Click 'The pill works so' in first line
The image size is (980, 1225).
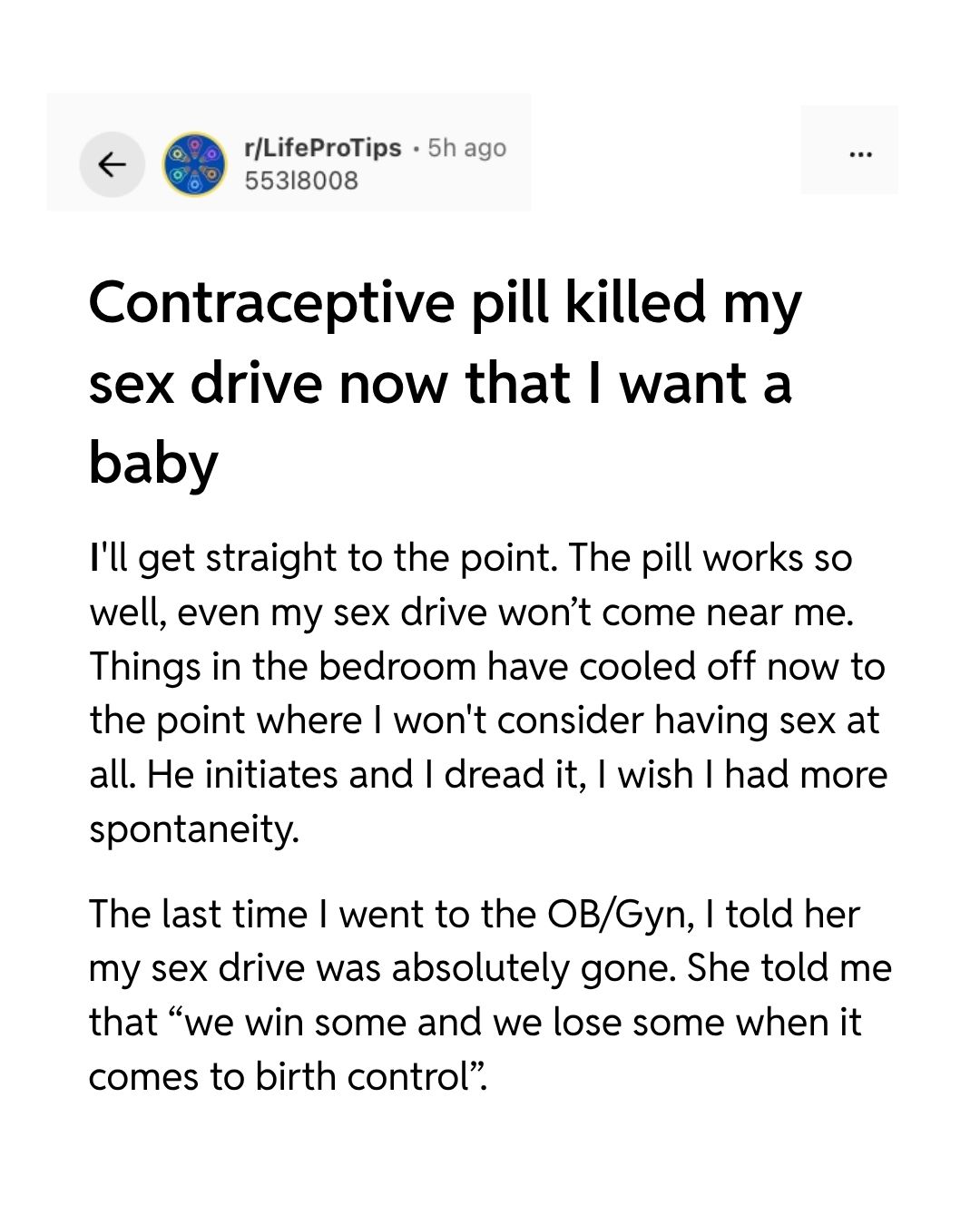[710, 557]
